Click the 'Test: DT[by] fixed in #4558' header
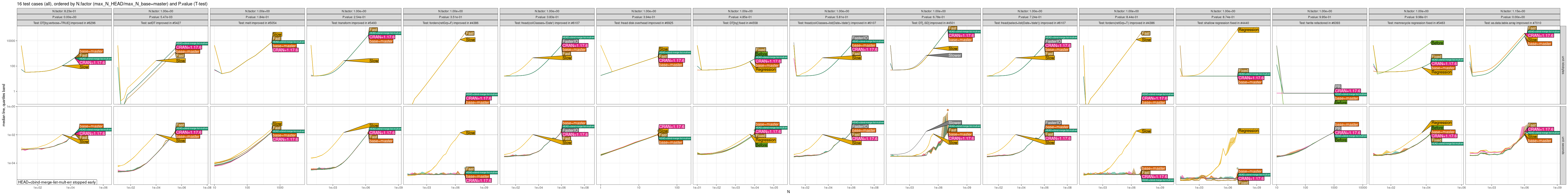 pyautogui.click(x=740, y=23)
